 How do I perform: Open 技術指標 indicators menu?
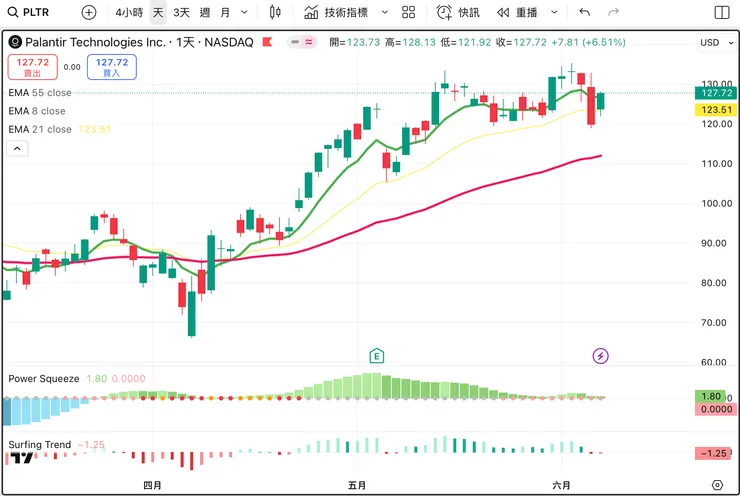337,12
